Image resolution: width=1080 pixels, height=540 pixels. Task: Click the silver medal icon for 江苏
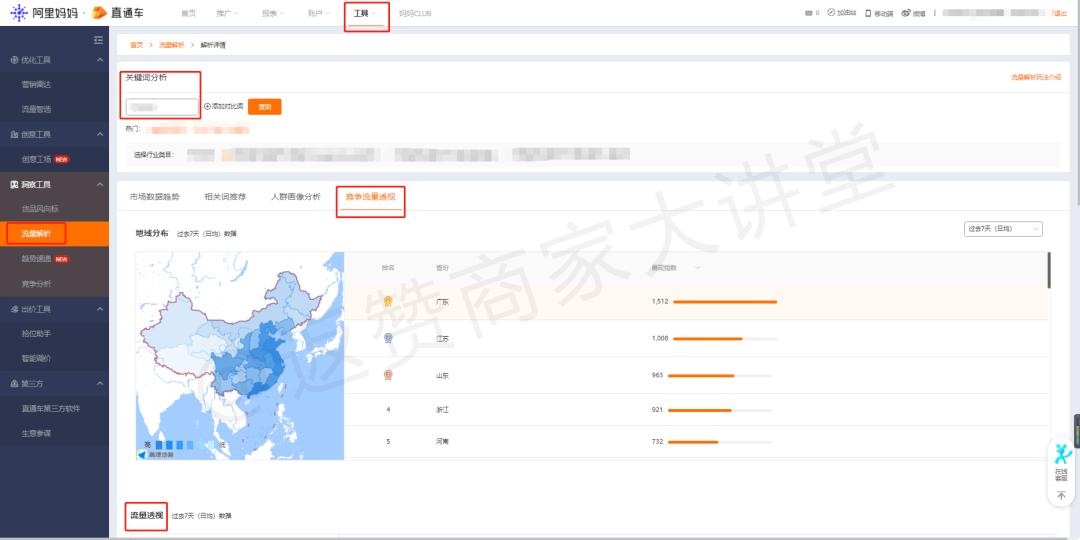[x=388, y=338]
